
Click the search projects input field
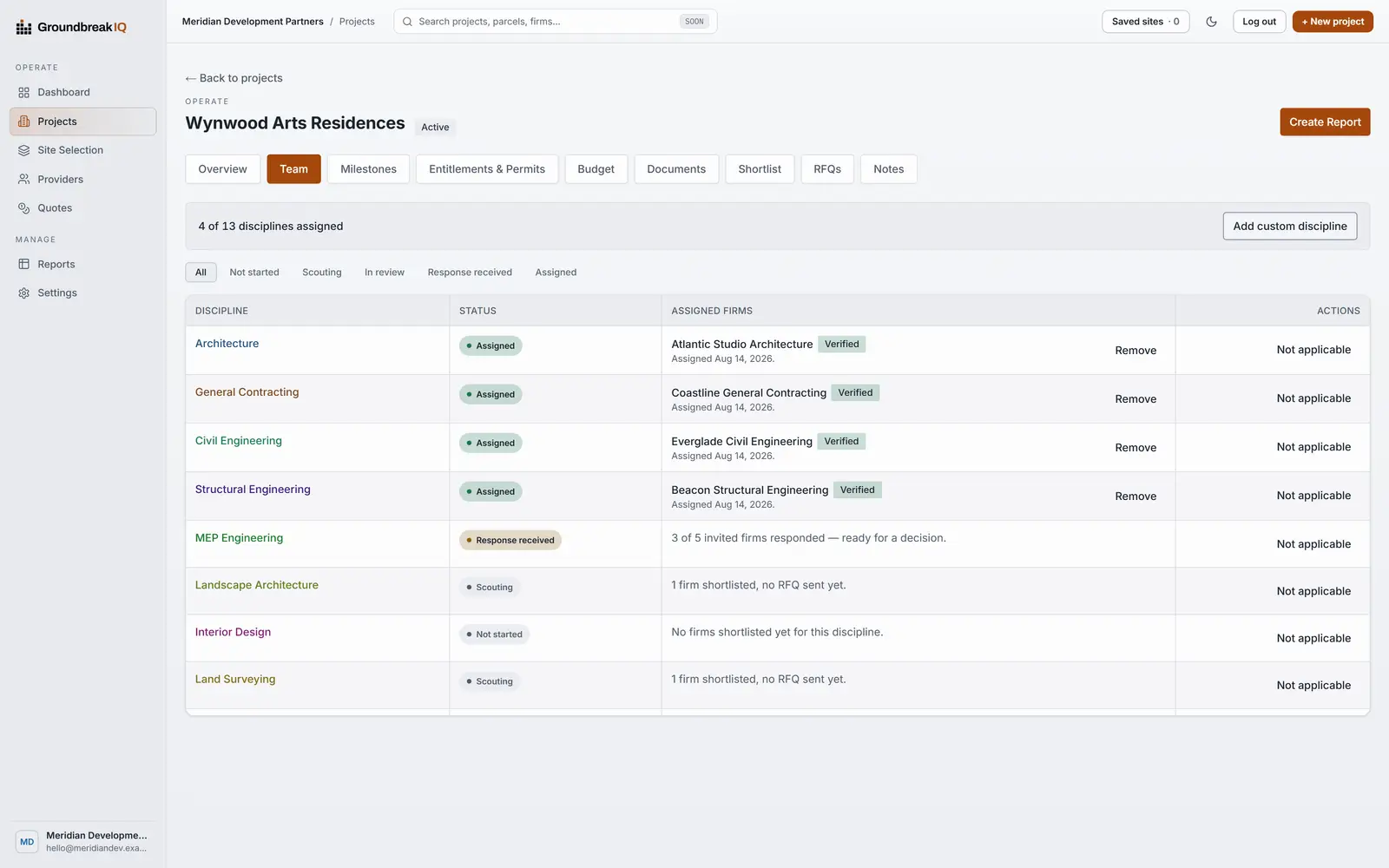coord(556,22)
